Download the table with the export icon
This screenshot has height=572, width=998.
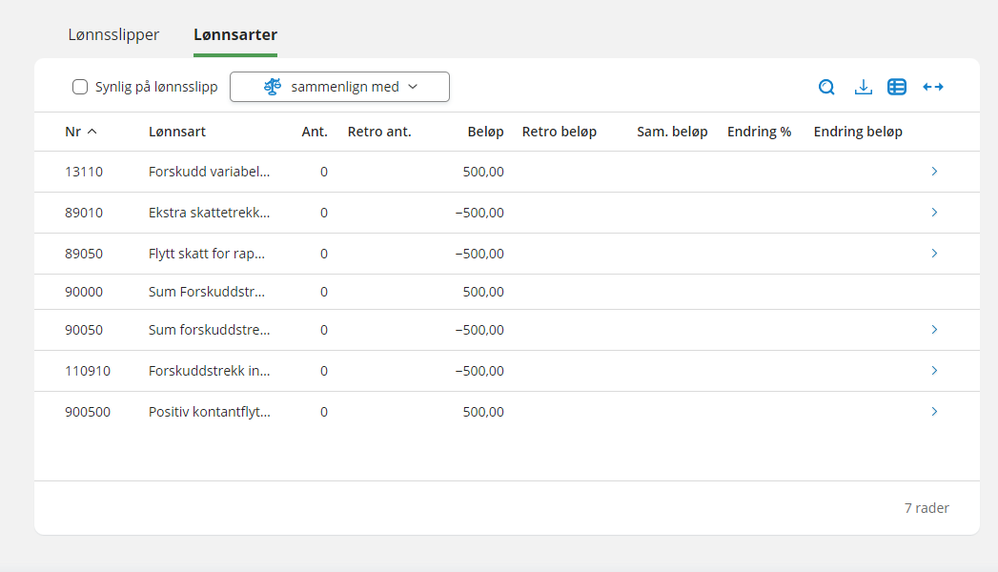point(862,87)
